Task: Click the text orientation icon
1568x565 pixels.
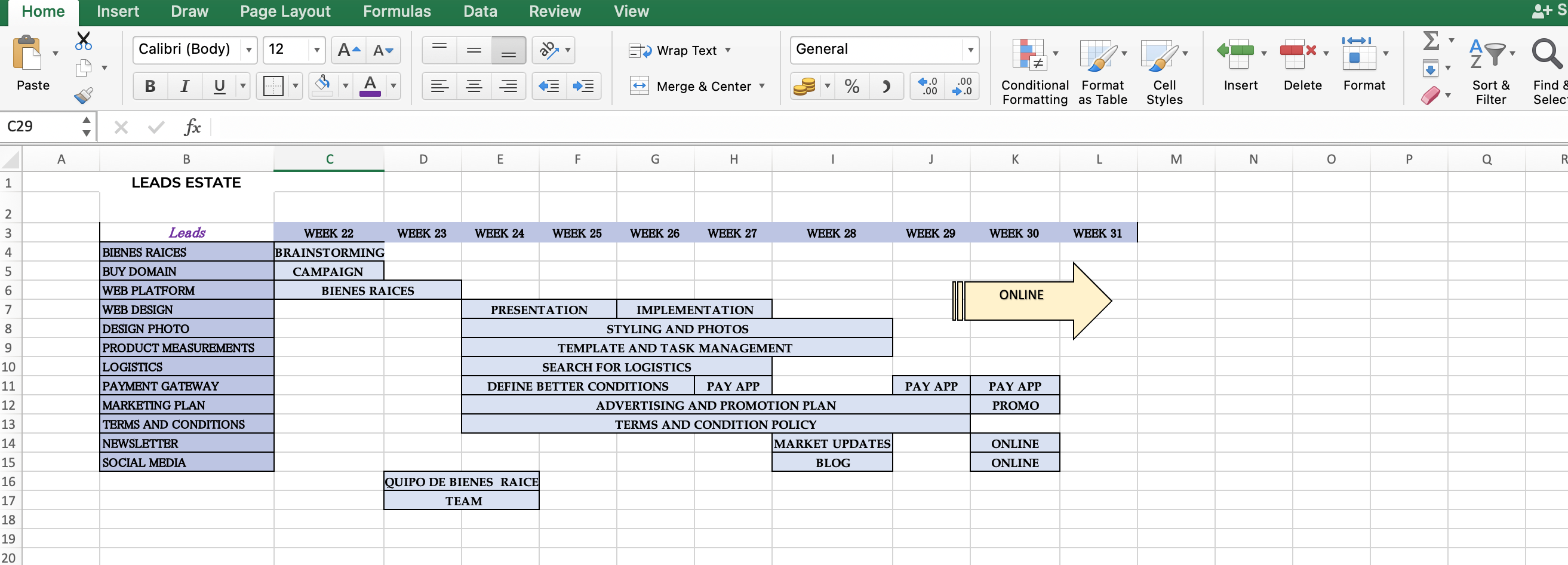Action: point(549,50)
